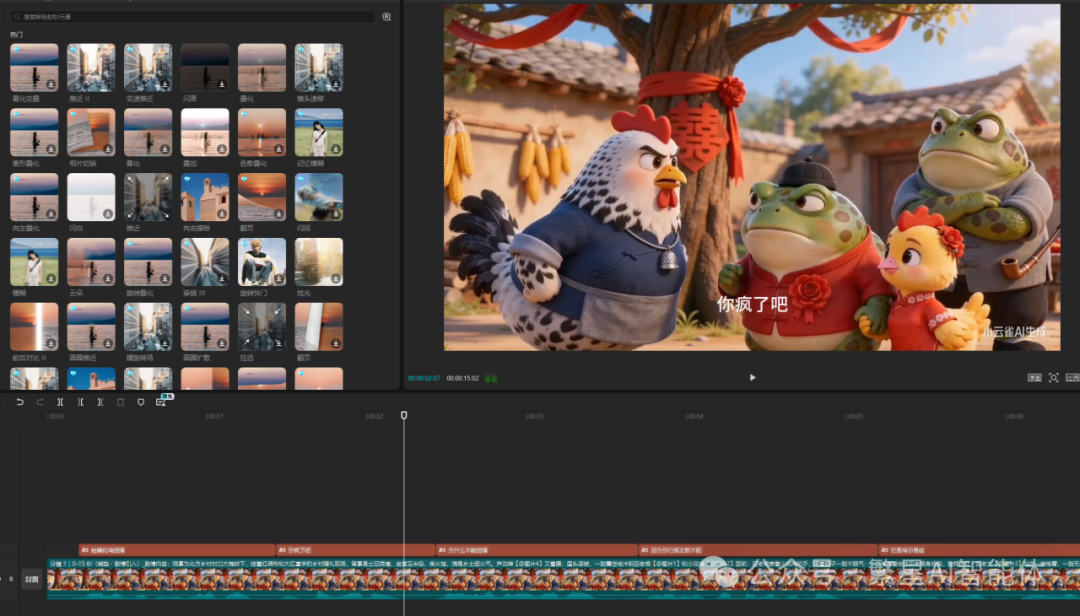Click the undo arrow in timeline toolbar
Viewport: 1080px width, 616px height.
point(20,402)
